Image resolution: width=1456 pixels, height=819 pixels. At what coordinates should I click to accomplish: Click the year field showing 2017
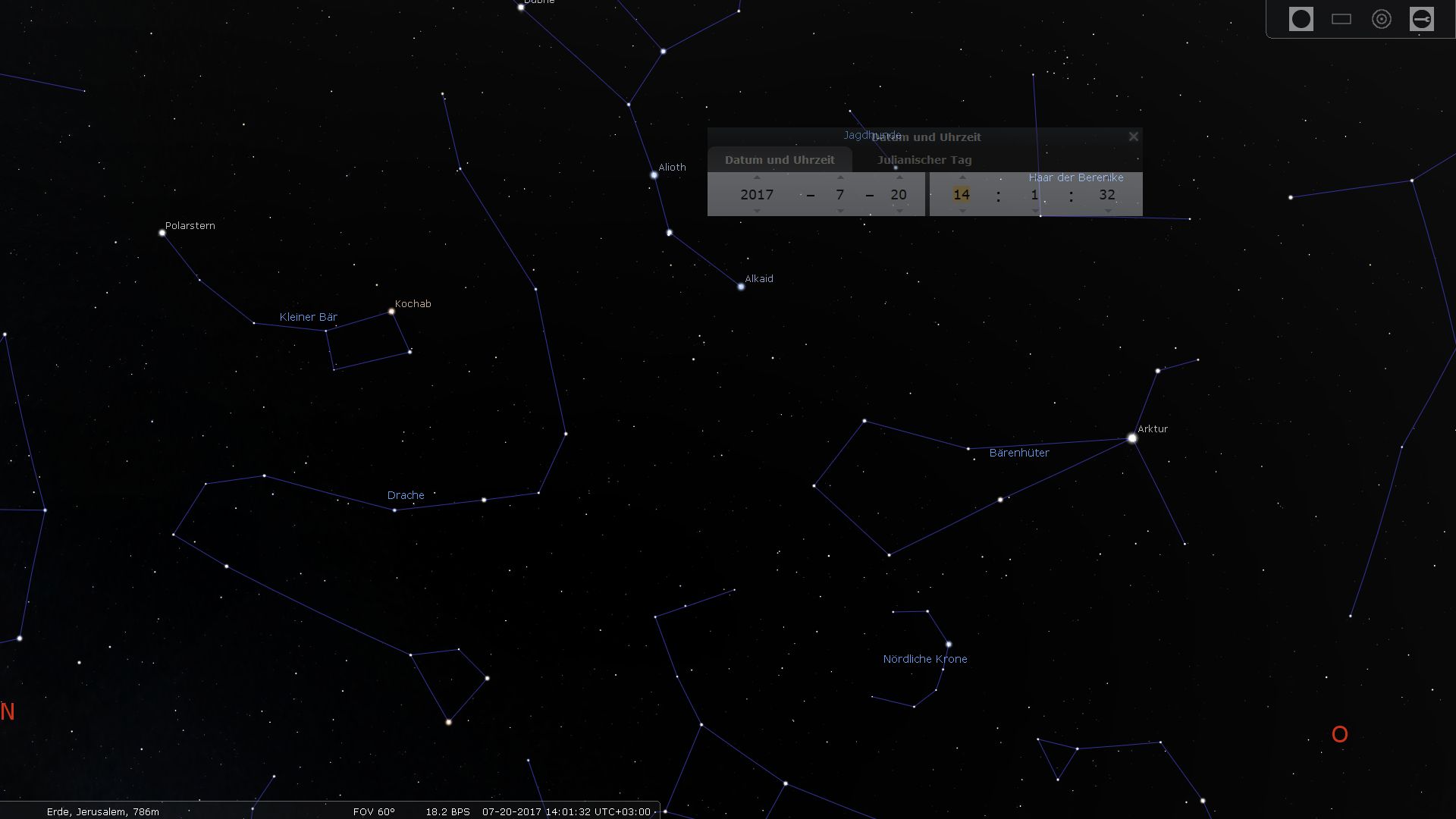(x=757, y=195)
